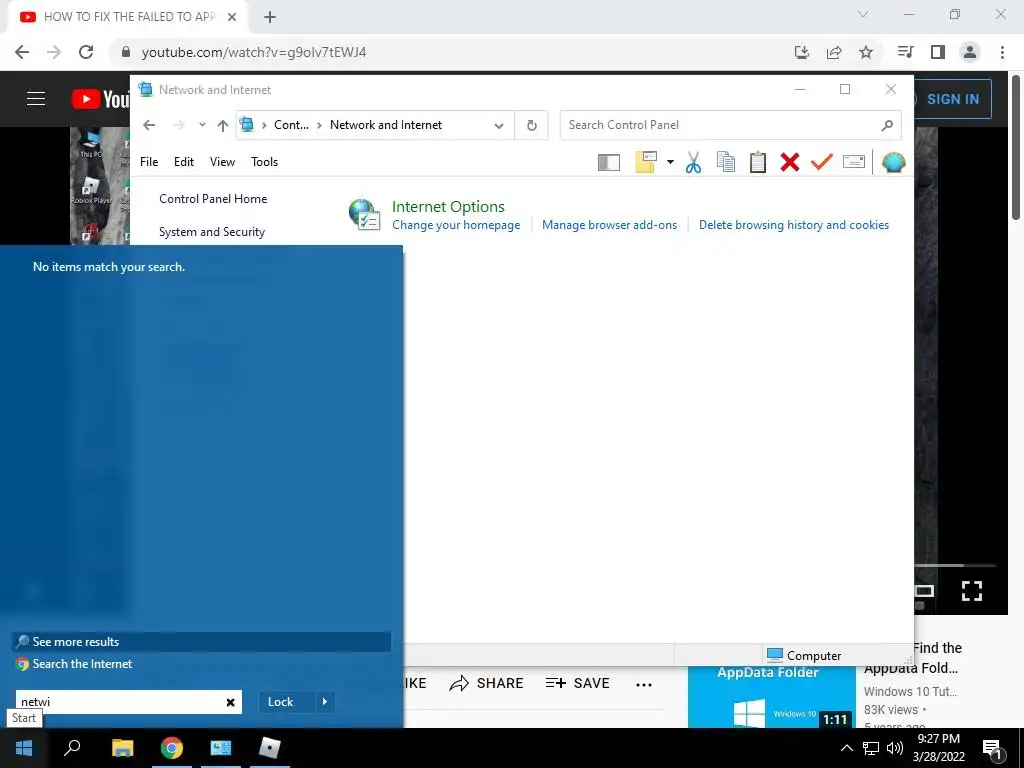The width and height of the screenshot is (1024, 768).
Task: Click the taskbar search magnifier icon
Action: [x=72, y=748]
